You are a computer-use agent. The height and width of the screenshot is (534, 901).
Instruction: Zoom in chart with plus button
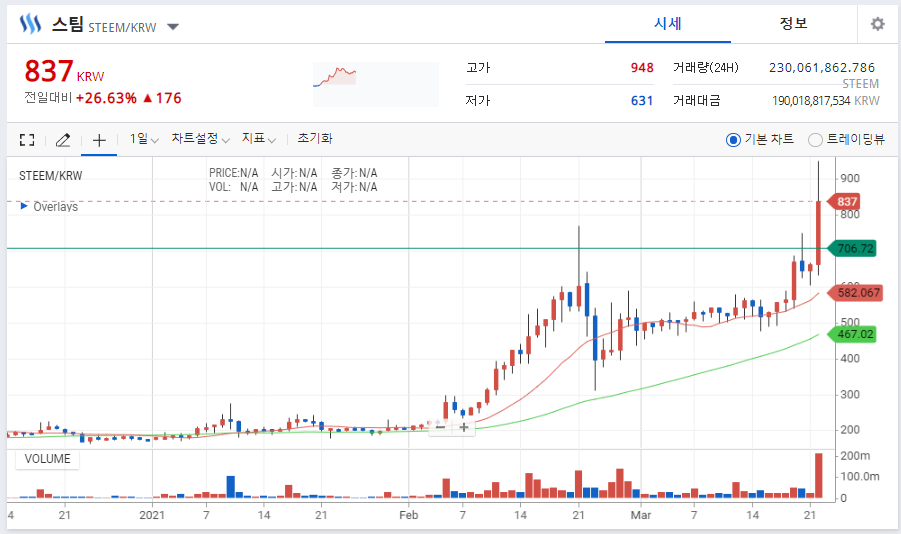point(464,427)
